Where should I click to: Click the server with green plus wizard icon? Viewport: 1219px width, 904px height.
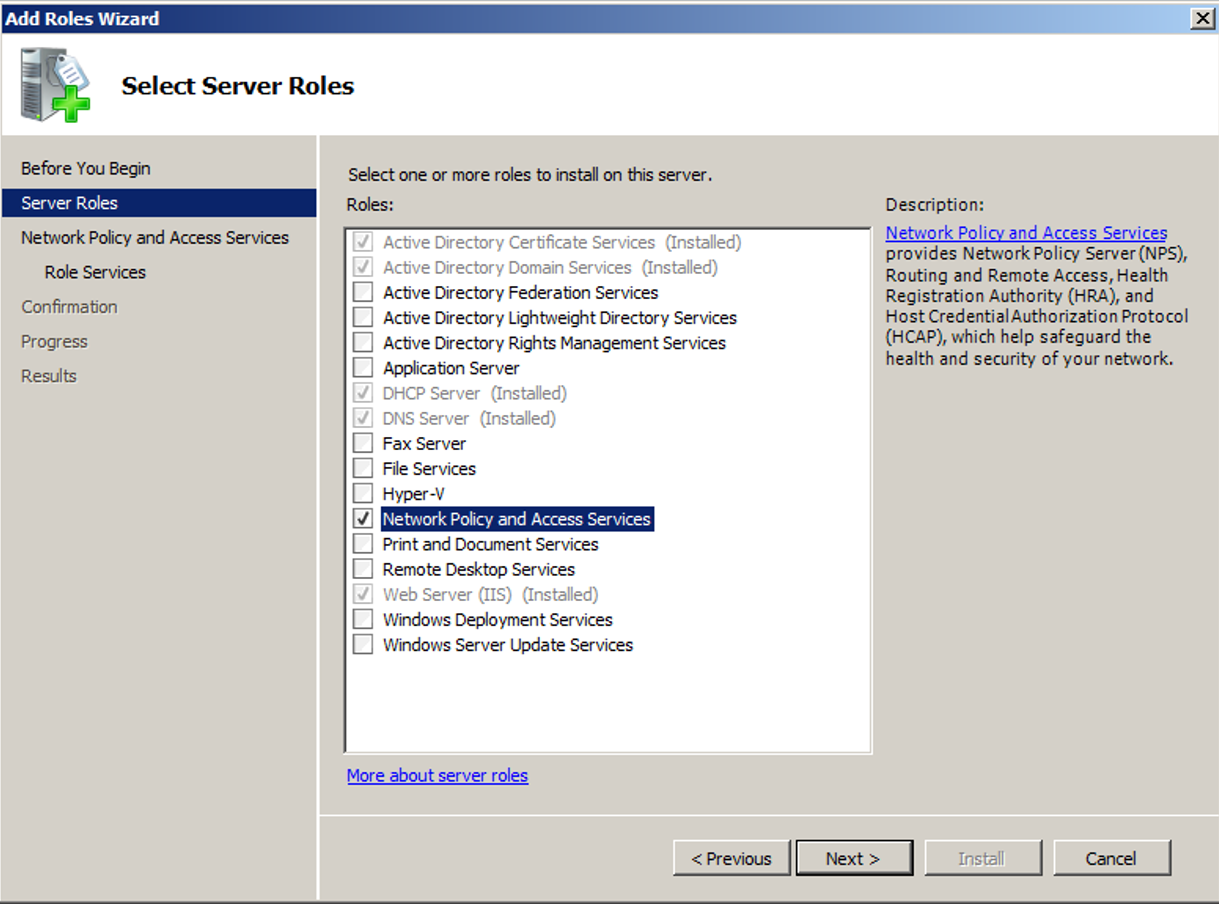point(56,86)
